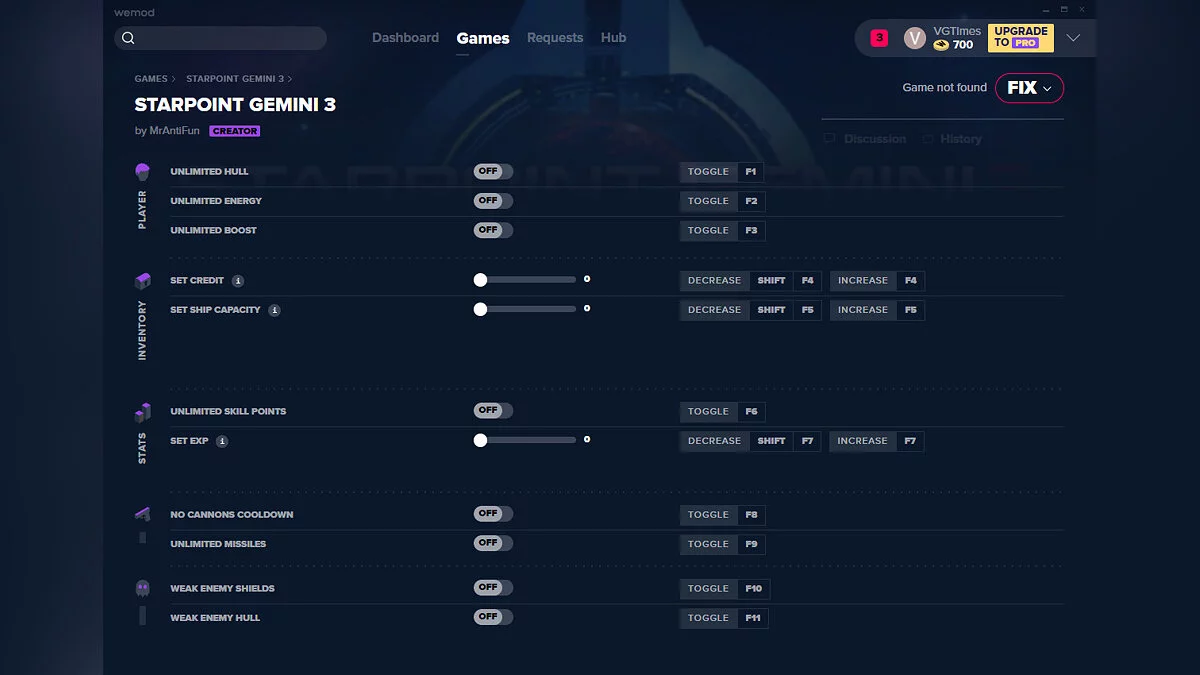Show info for Set Exp

click(222, 441)
